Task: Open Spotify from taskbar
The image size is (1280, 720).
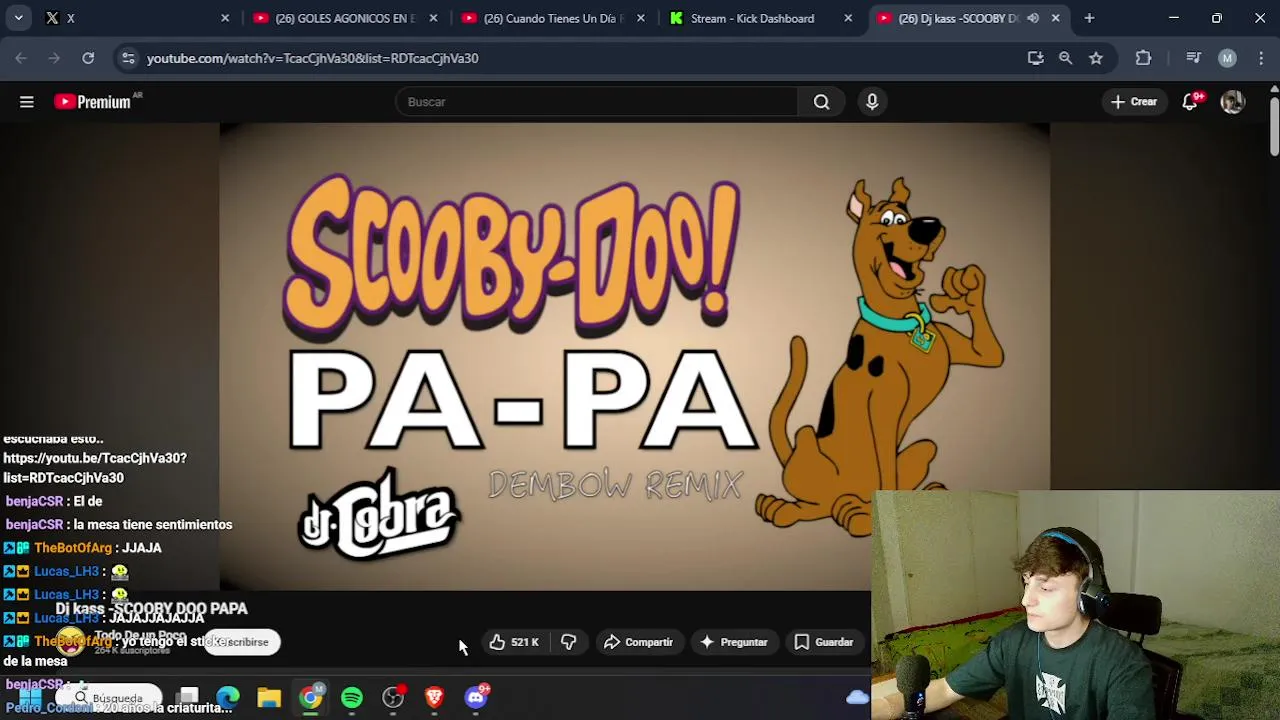Action: click(352, 698)
